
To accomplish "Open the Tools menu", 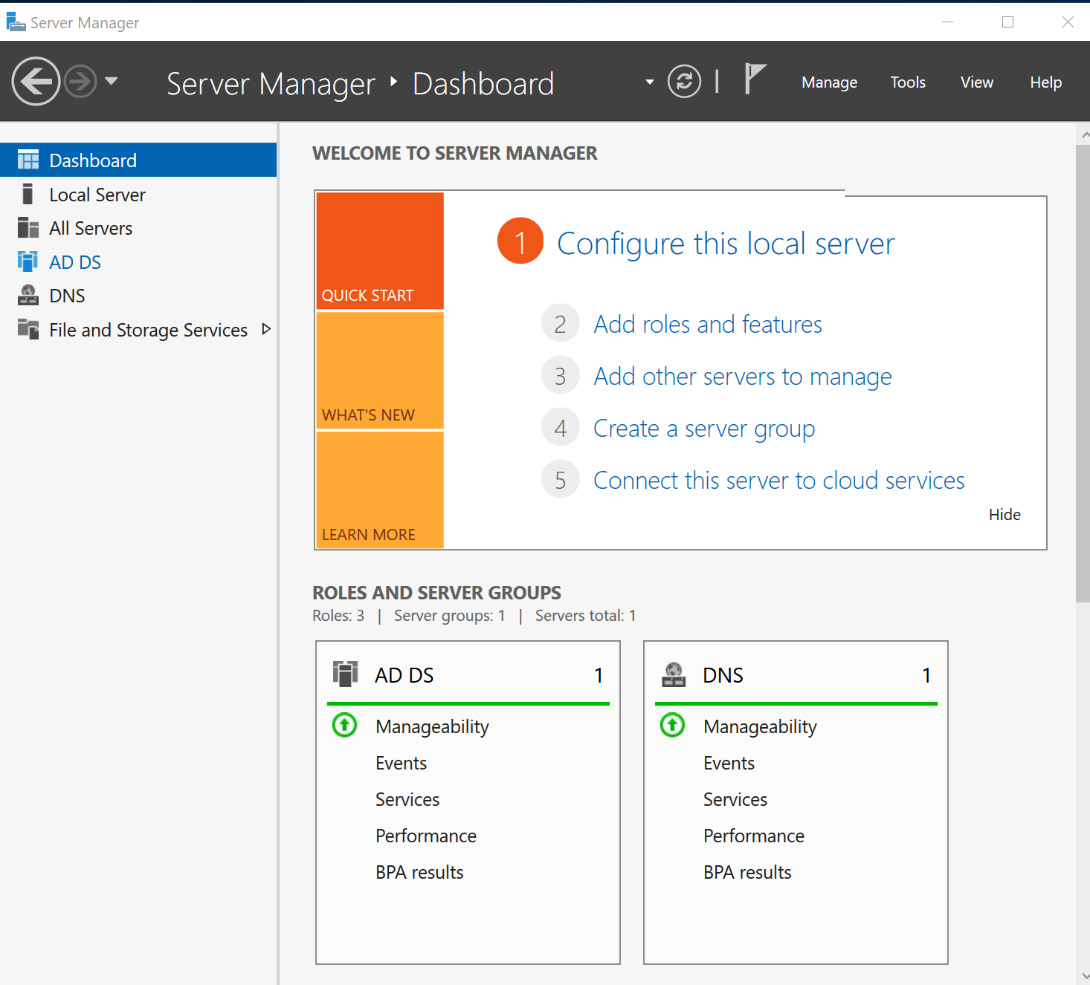I will pos(908,82).
